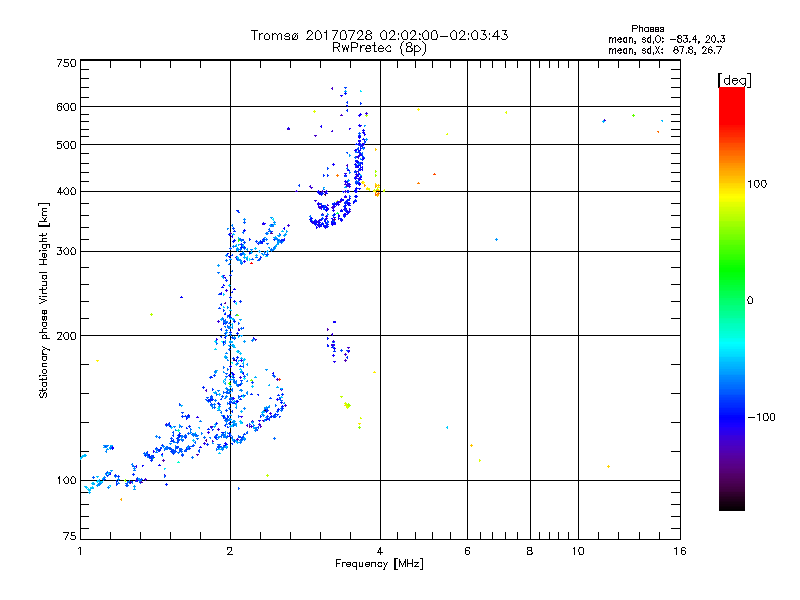Screen dimensions: 800x600
Task: Click the "Phases" header text
Action: [647, 29]
